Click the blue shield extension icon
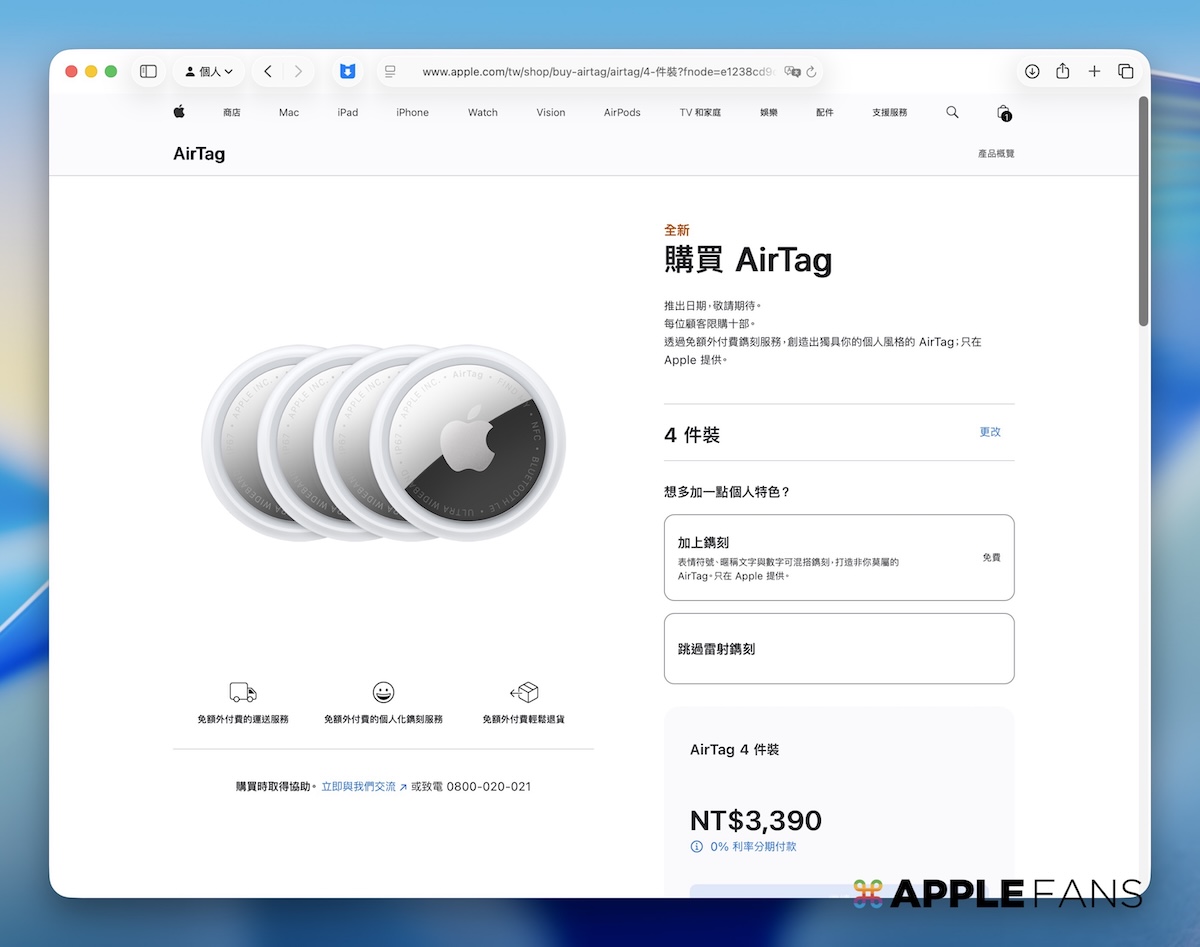The height and width of the screenshot is (947, 1200). [347, 71]
